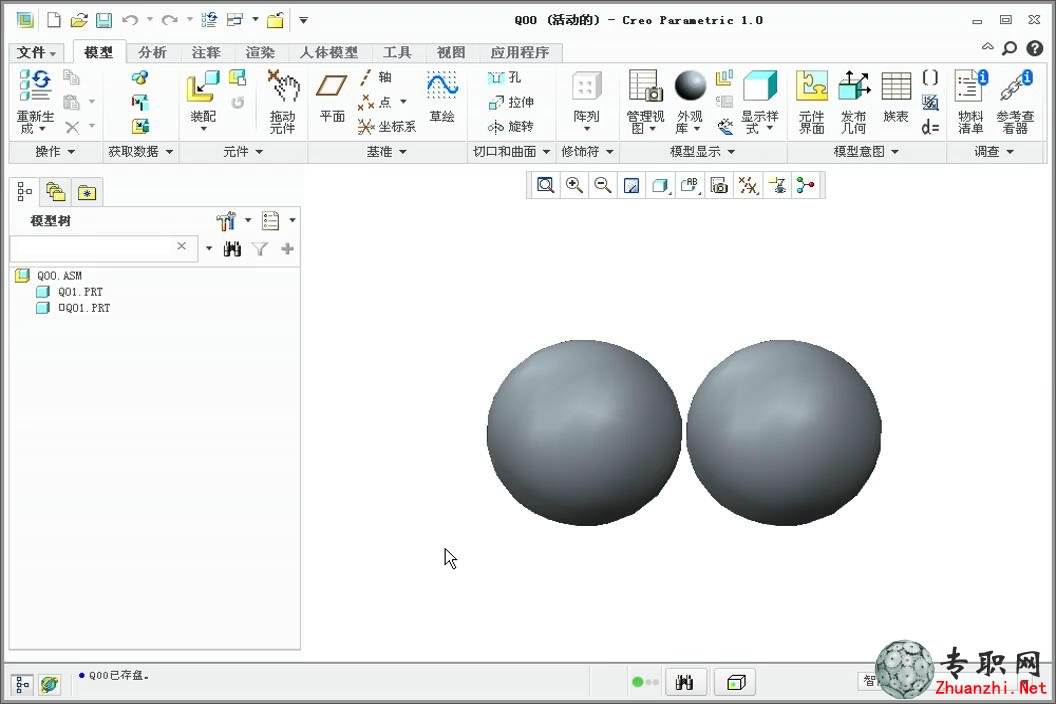Select the 拉伸 extrude tool
Screen dimensions: 1056x704
pyautogui.click(x=510, y=102)
